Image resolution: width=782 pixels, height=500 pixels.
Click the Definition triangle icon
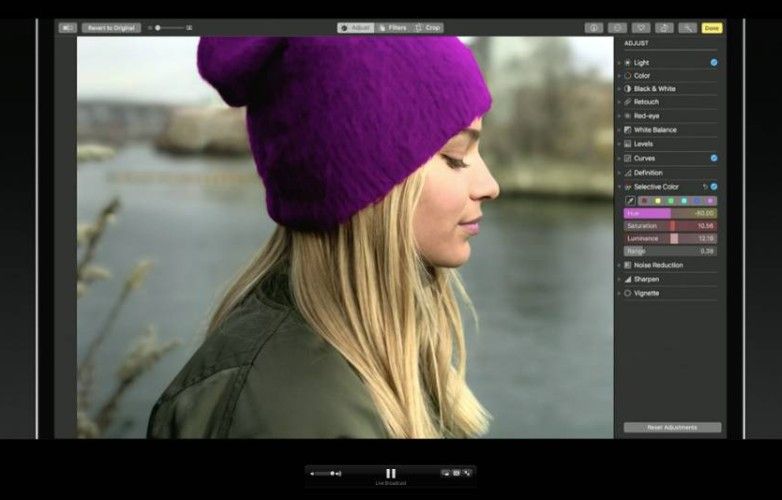click(627, 173)
